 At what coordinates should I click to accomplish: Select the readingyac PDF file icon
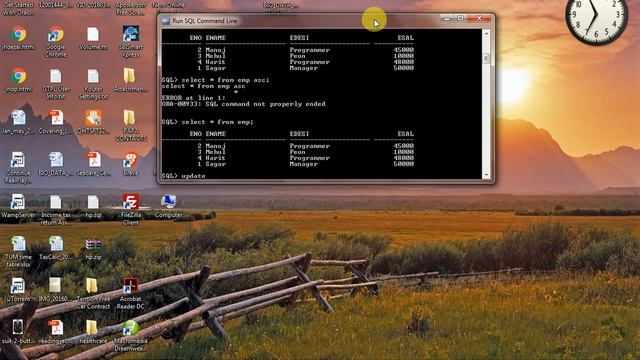(x=56, y=328)
